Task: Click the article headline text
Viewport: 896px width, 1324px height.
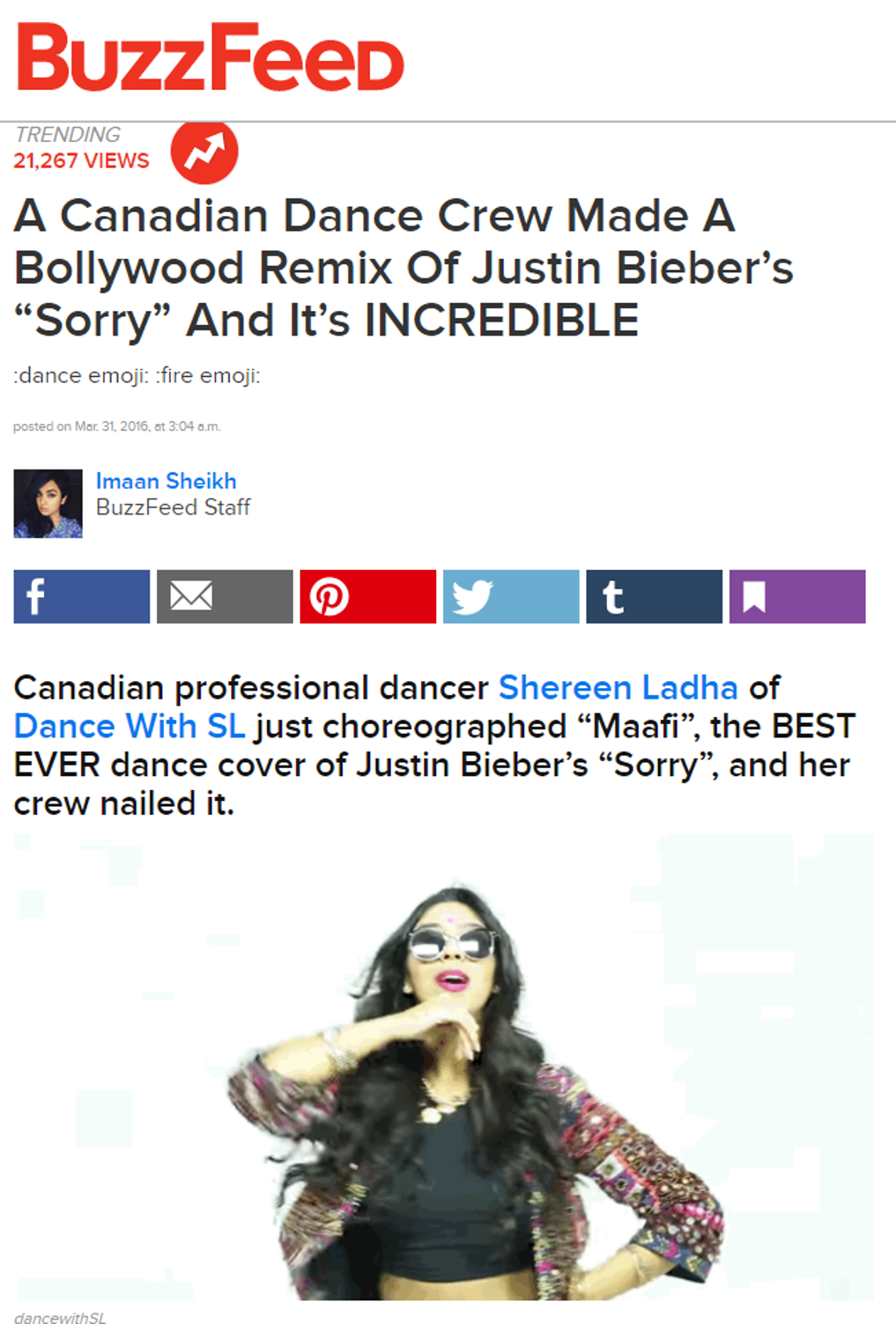Action: pyautogui.click(x=404, y=268)
